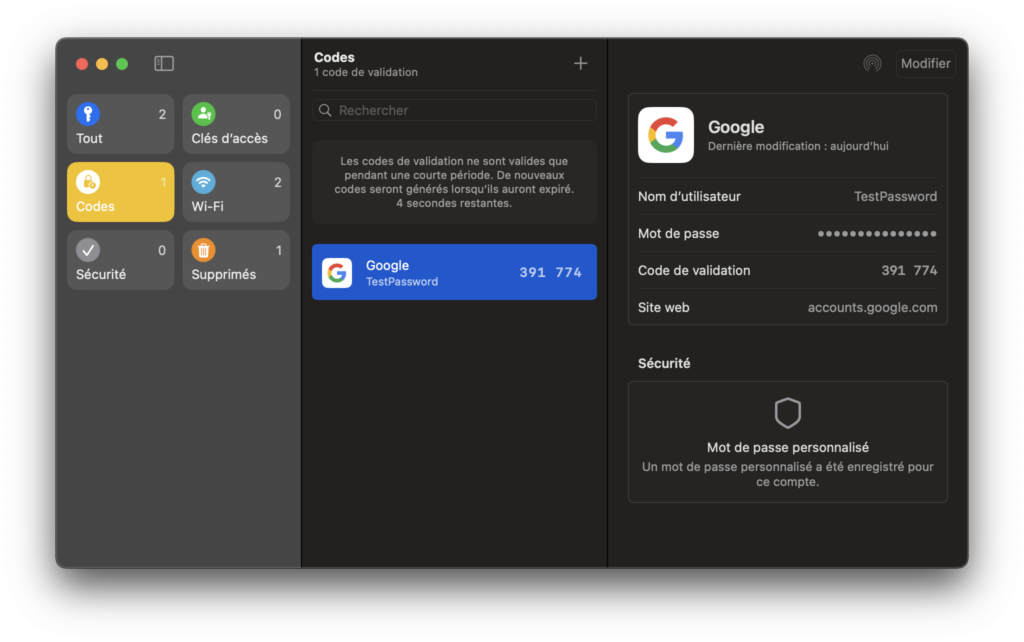This screenshot has height=642, width=1024.
Task: Toggle the sidebar visibility icon
Action: (x=164, y=63)
